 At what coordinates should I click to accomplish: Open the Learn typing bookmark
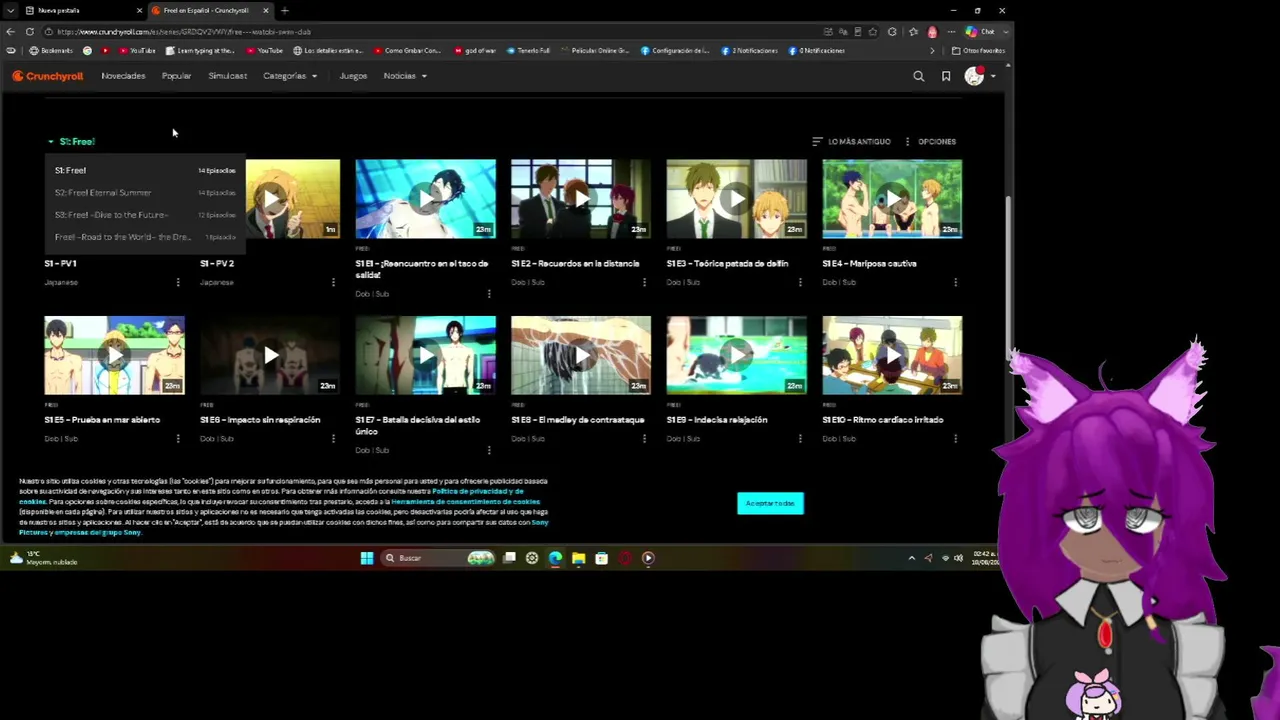click(x=200, y=51)
